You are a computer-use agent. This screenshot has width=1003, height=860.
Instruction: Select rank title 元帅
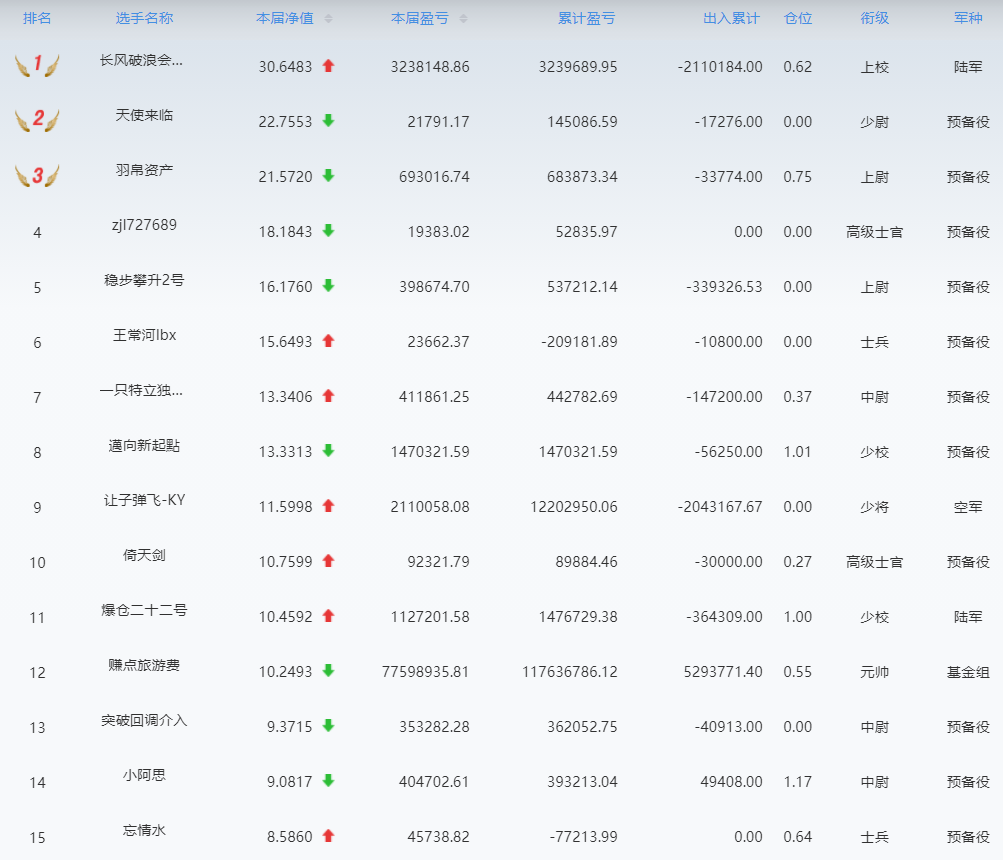[874, 672]
